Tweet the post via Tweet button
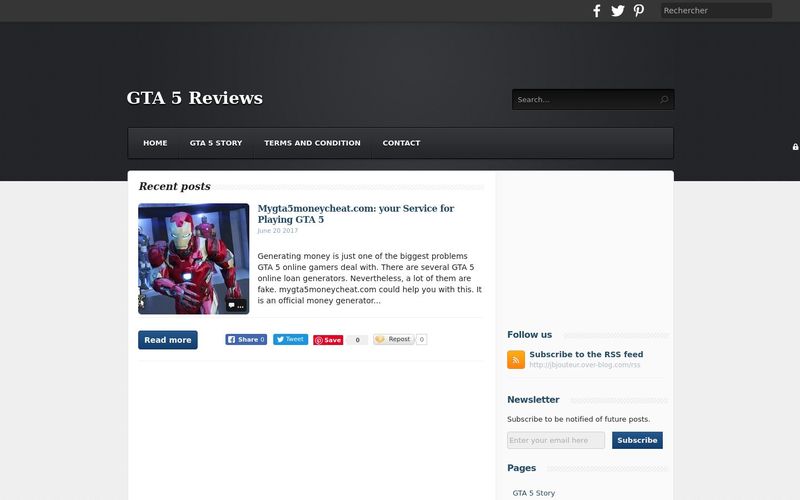Screen dimensions: 800x500 pos(290,339)
